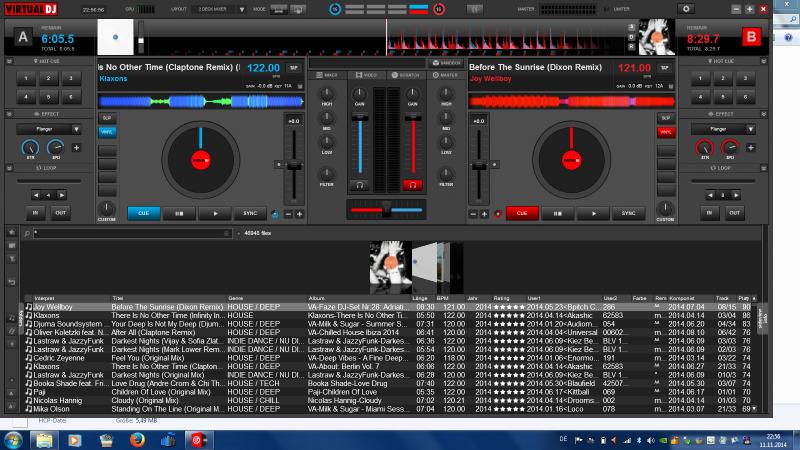The image size is (800, 450).
Task: Click the Windows Start button
Action: pos(13,440)
